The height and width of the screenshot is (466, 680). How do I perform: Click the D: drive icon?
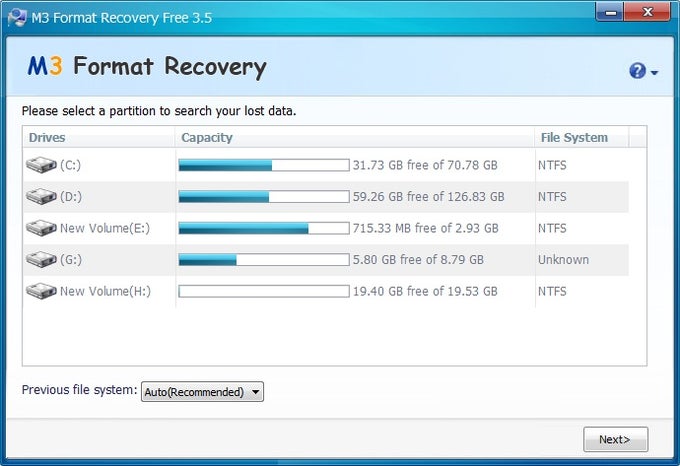point(41,196)
